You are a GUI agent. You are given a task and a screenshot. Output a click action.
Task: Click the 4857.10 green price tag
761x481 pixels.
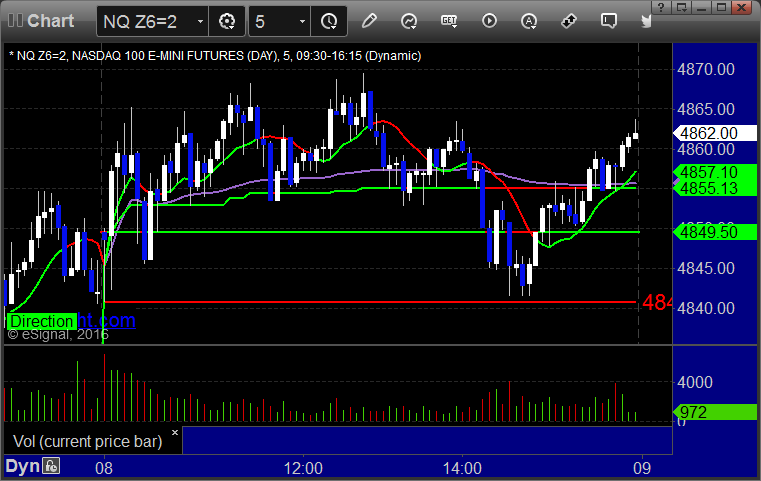[x=714, y=172]
